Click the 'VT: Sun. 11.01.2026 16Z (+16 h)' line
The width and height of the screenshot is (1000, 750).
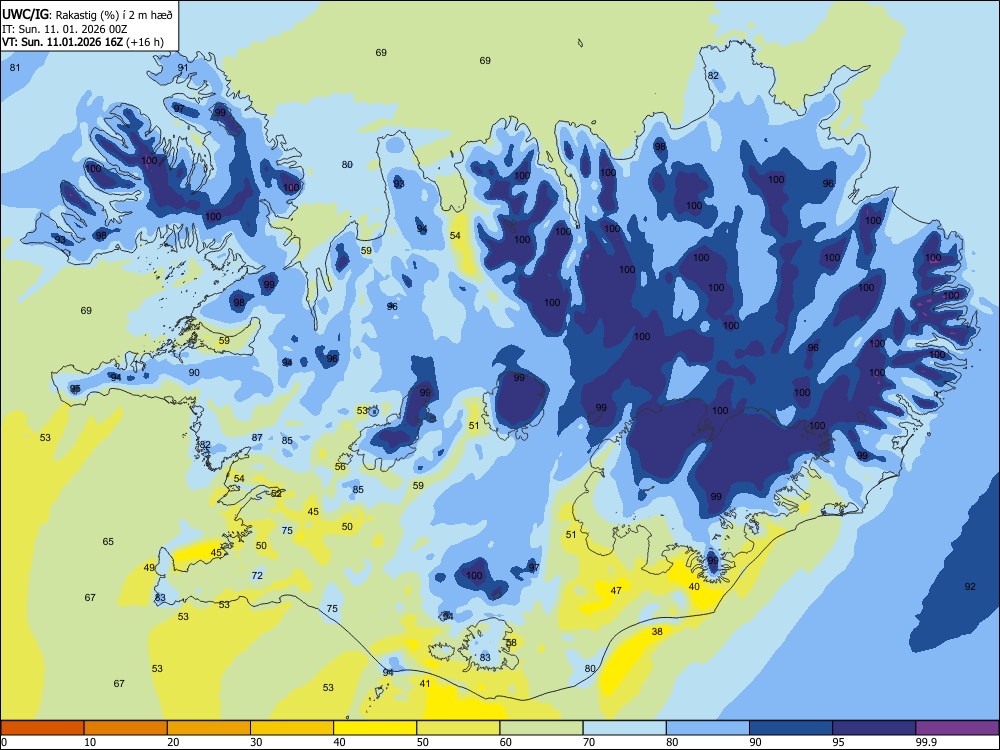tap(83, 43)
